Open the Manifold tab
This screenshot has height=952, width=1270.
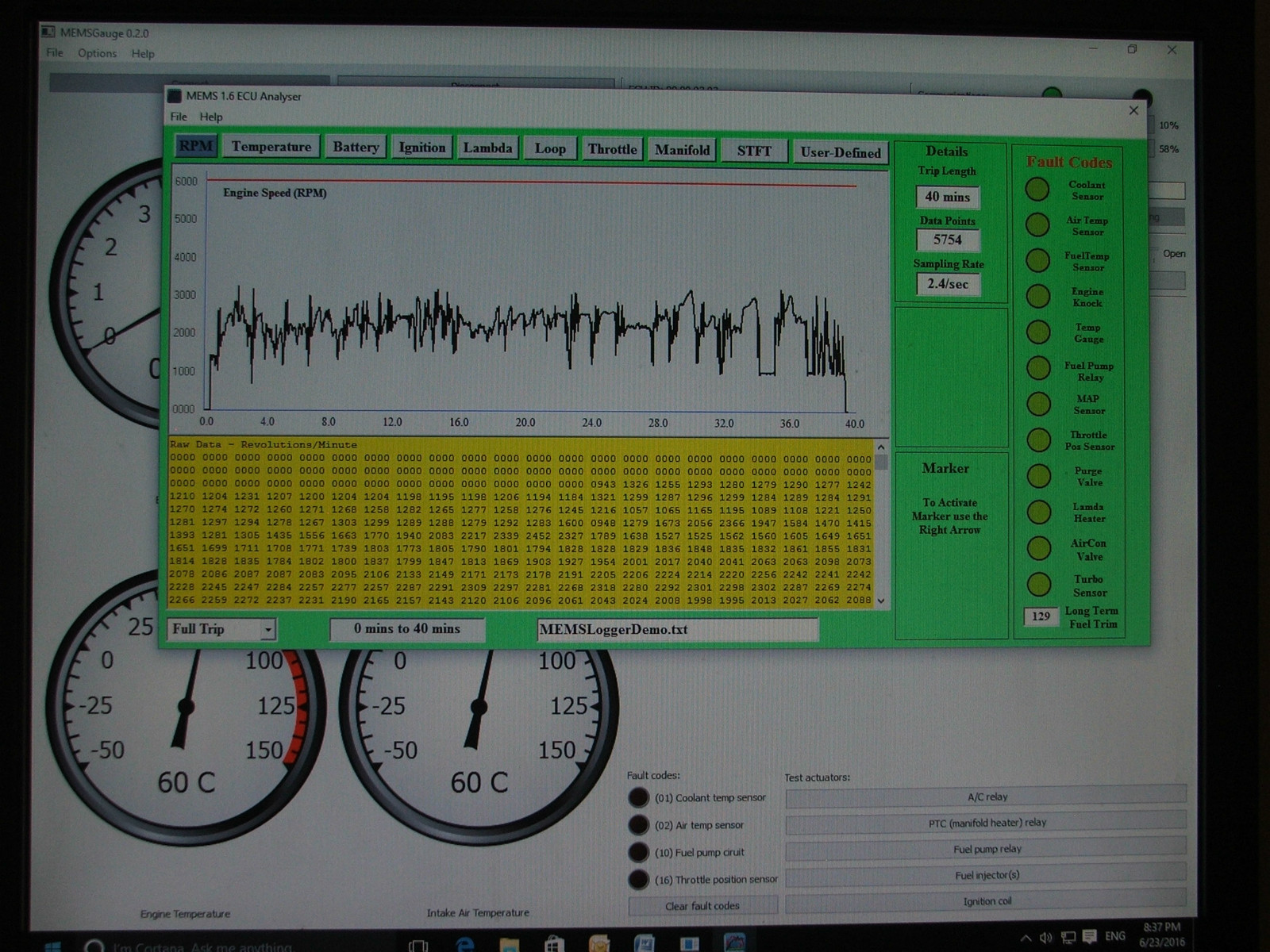[x=683, y=150]
